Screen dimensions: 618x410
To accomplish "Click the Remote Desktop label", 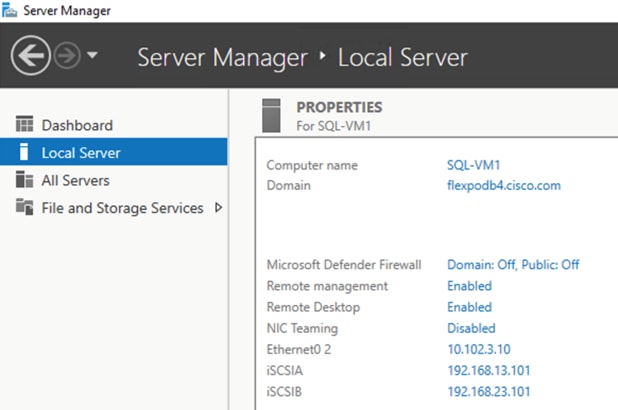I will (313, 307).
